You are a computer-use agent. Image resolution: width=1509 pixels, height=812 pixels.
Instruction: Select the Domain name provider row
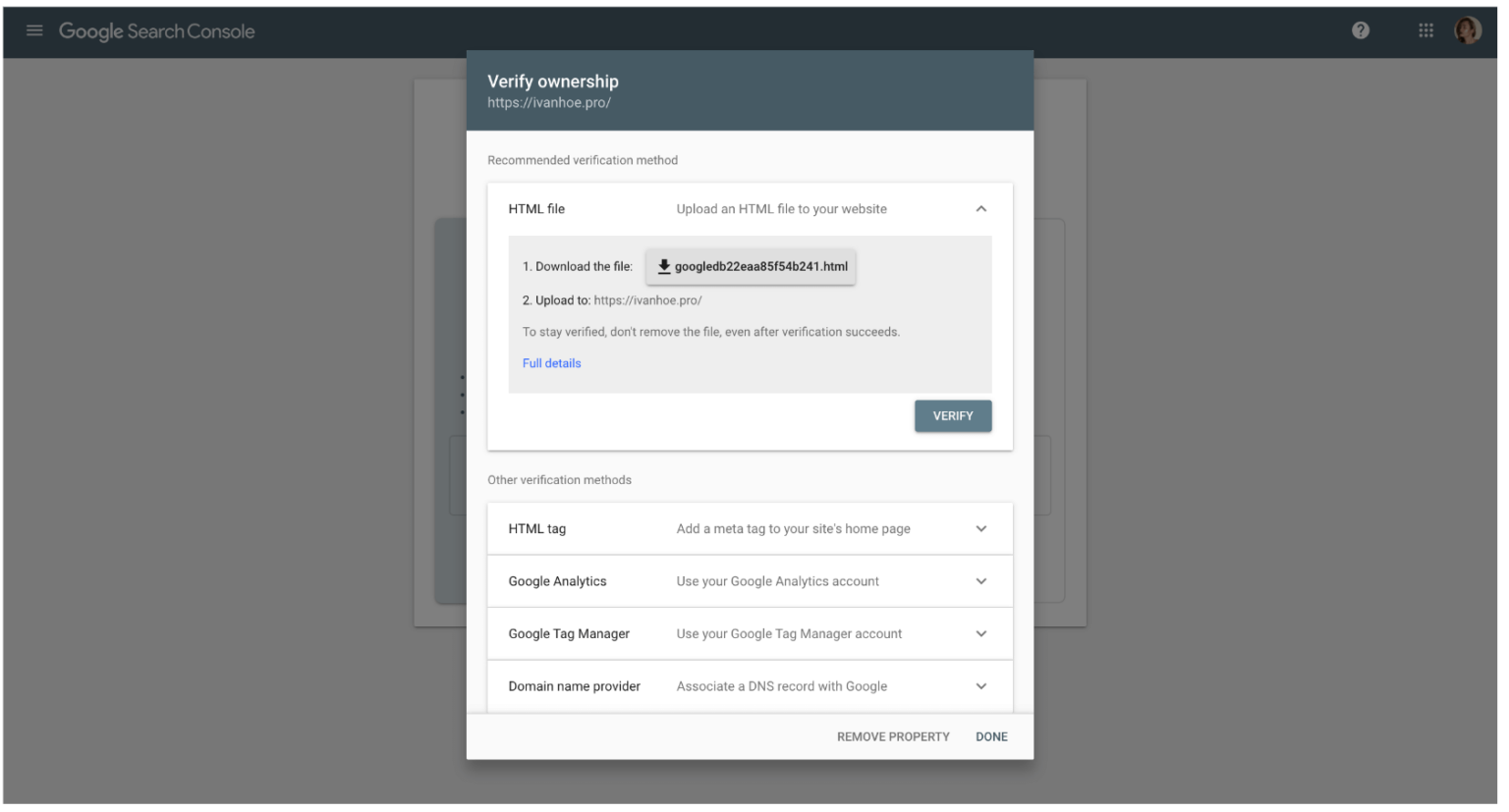(x=688, y=685)
